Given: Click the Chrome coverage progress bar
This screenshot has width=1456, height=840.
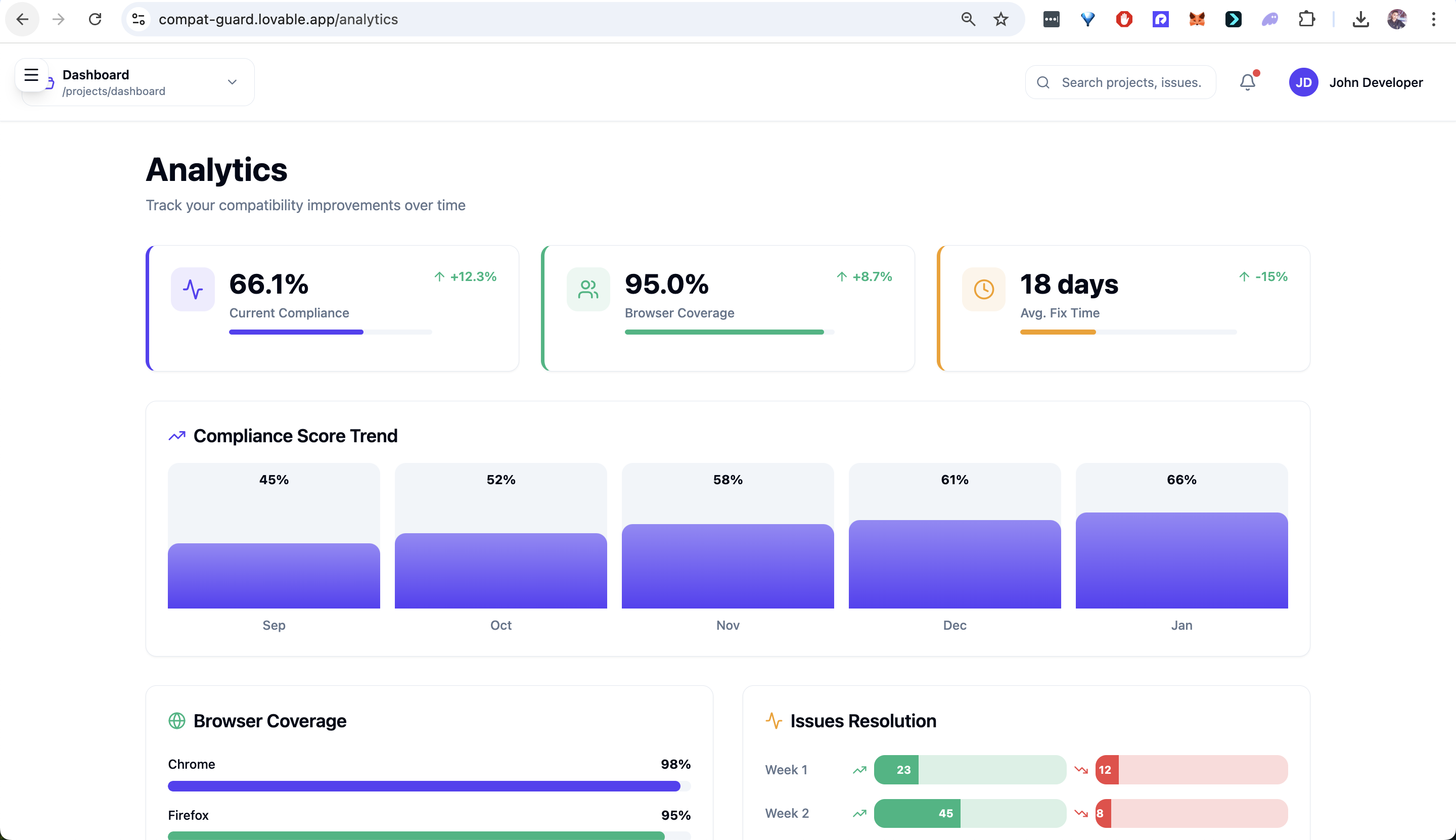Looking at the screenshot, I should click(429, 786).
